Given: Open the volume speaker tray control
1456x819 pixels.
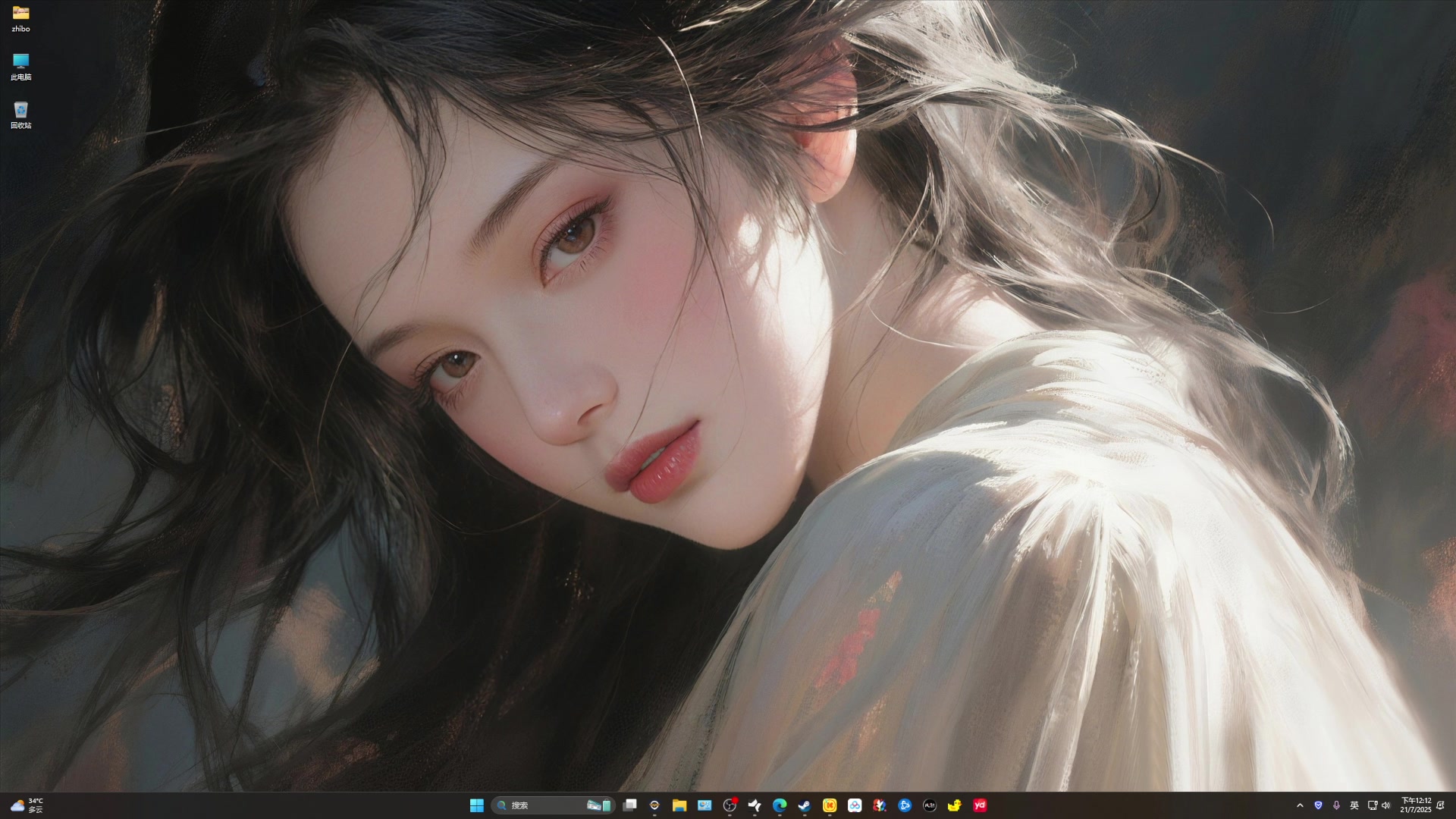Looking at the screenshot, I should tap(1386, 805).
